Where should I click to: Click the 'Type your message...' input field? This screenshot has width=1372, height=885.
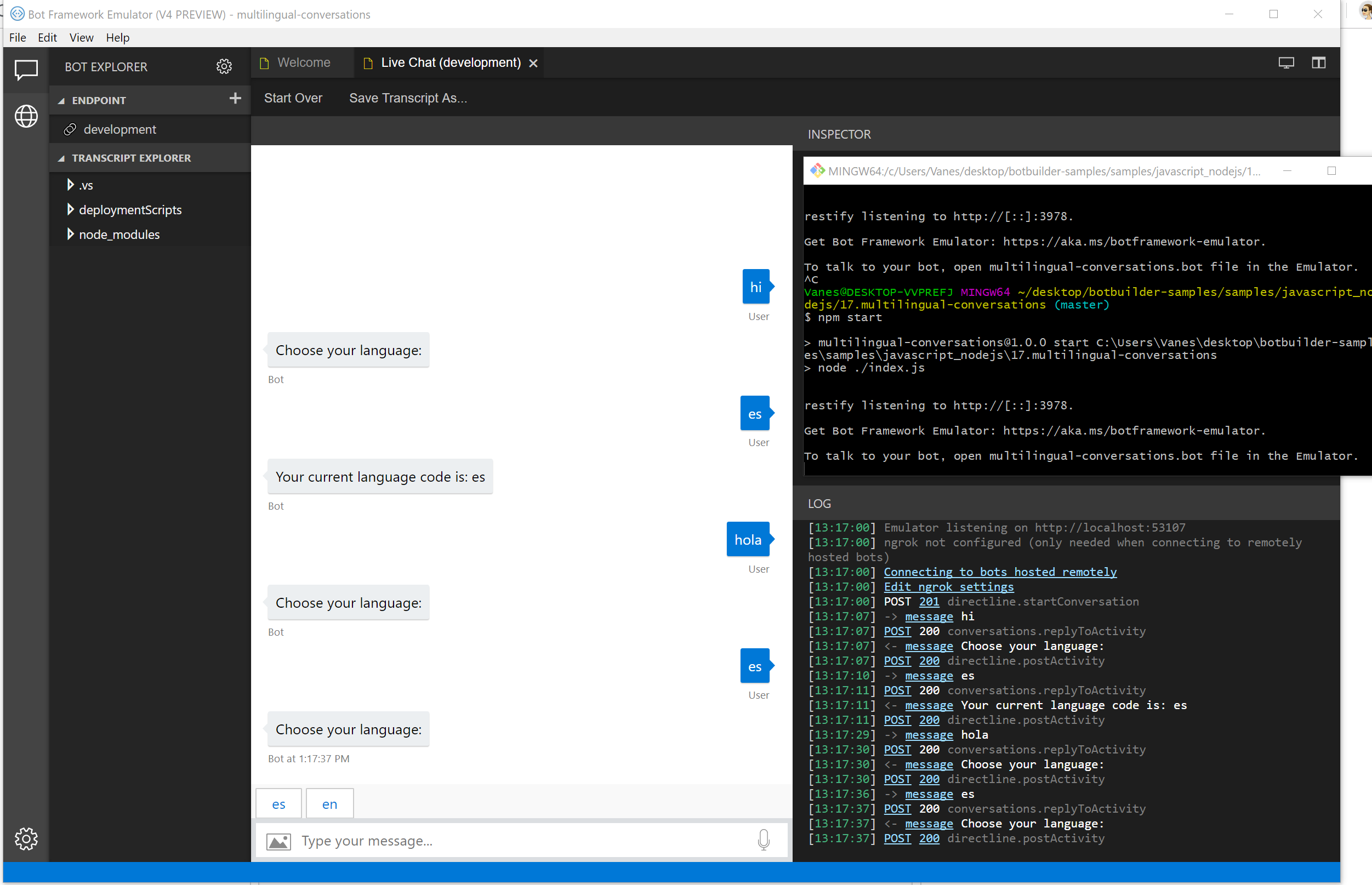(x=517, y=841)
